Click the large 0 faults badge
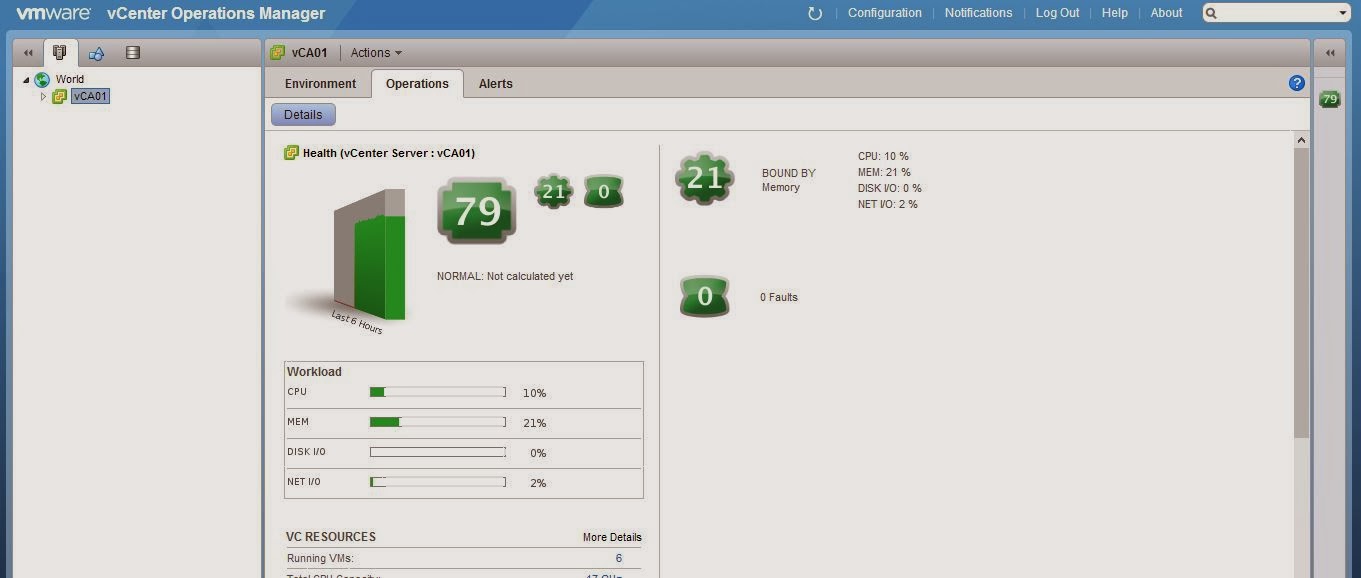1361x578 pixels. click(705, 296)
